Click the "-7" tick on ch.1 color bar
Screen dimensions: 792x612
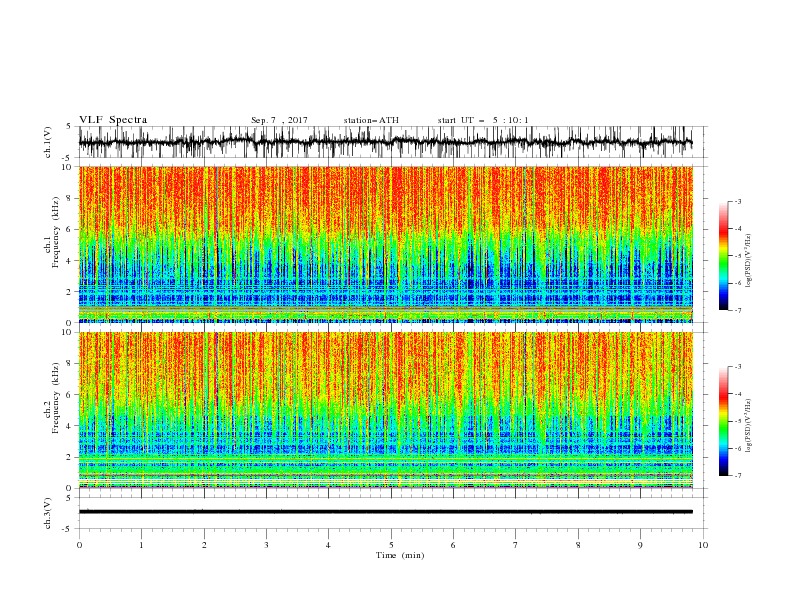738,310
